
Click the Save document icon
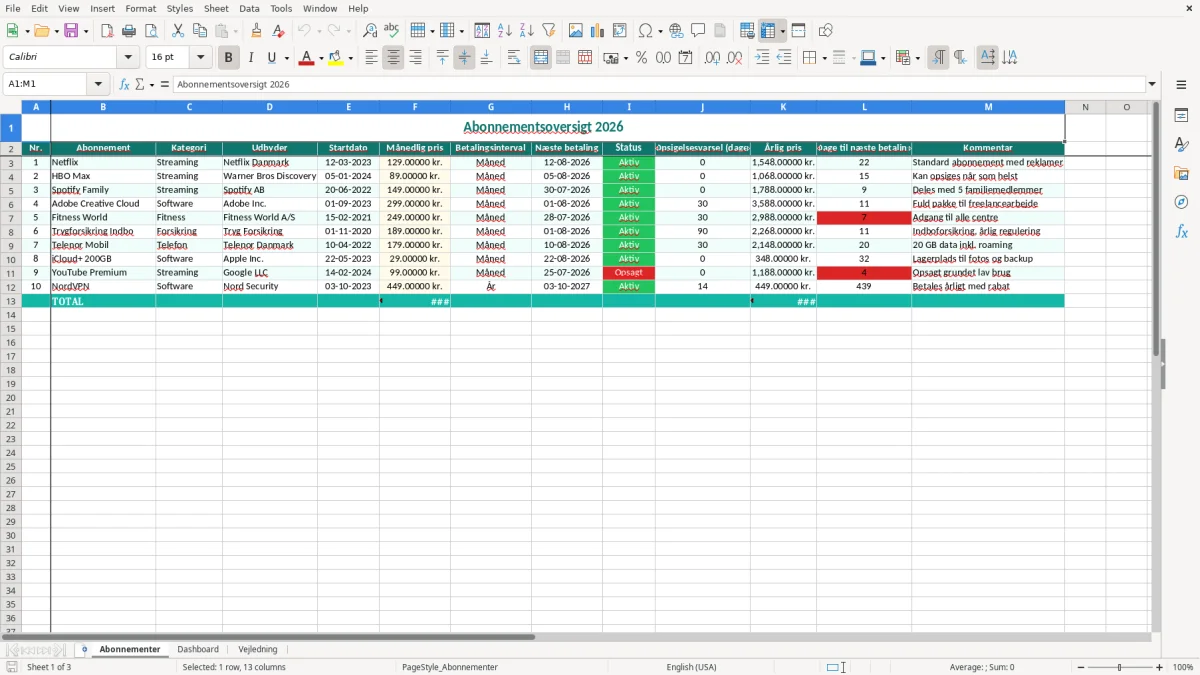pyautogui.click(x=71, y=31)
